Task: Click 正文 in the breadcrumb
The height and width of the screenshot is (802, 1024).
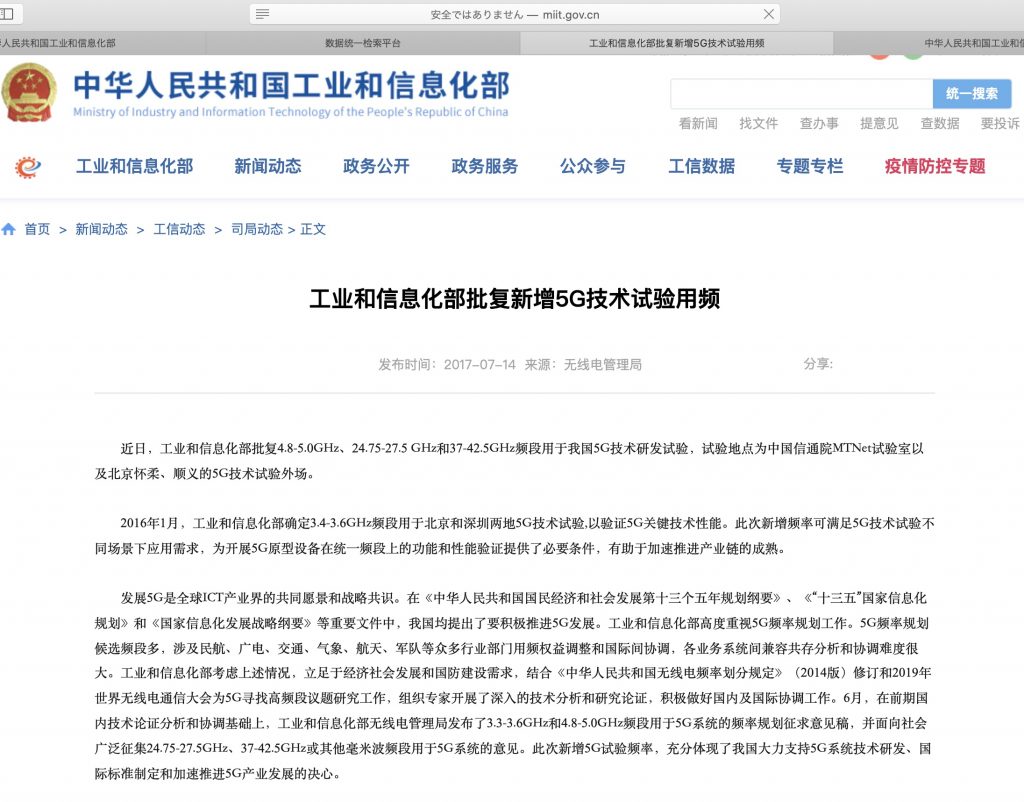Action: click(x=313, y=229)
